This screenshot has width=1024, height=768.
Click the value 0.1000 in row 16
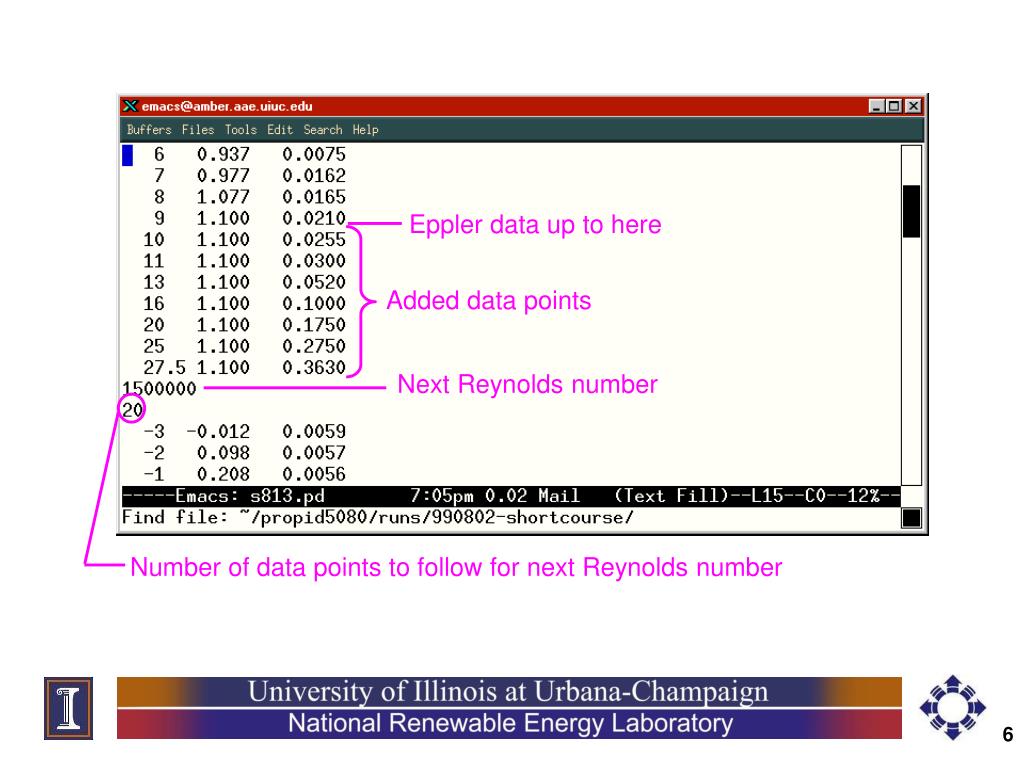[313, 304]
